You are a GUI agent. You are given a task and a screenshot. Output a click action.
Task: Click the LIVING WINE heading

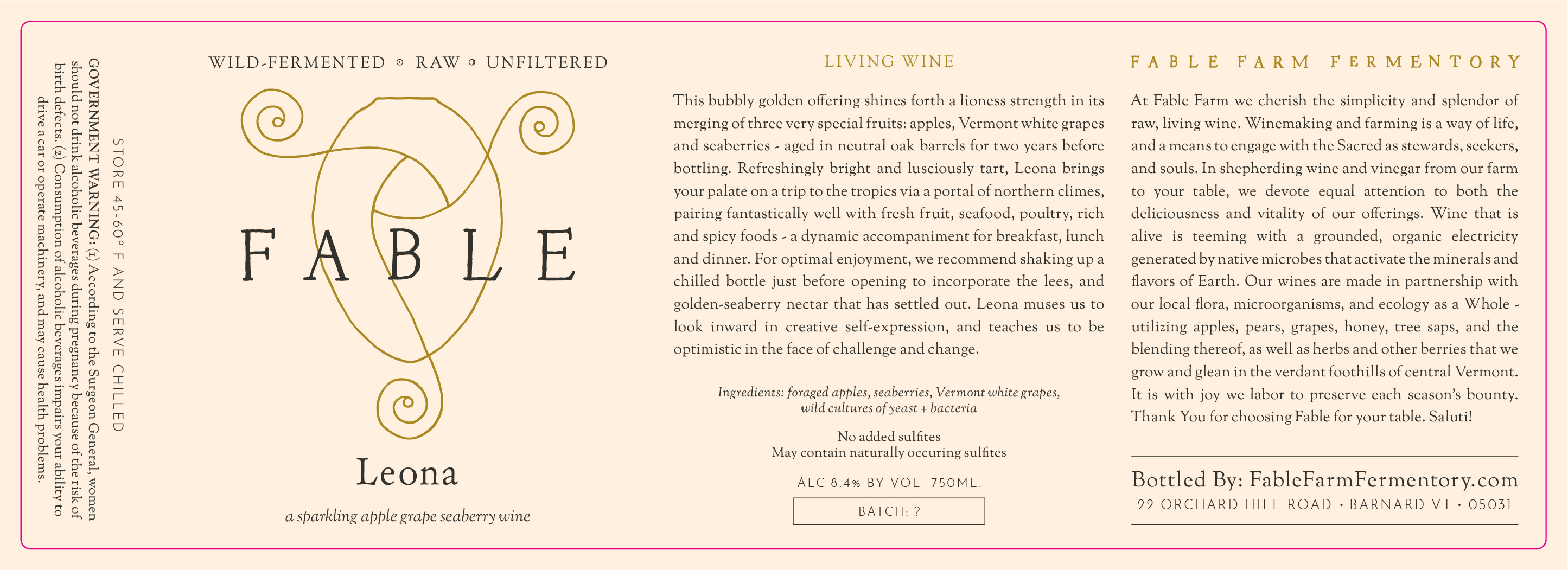(889, 61)
